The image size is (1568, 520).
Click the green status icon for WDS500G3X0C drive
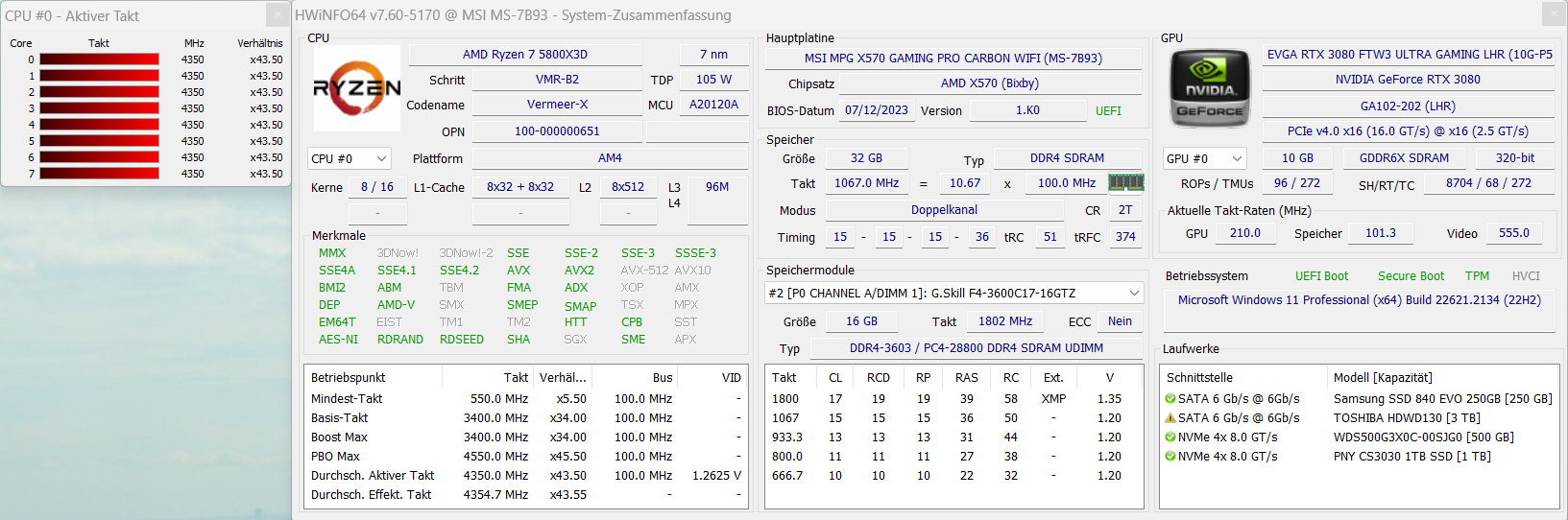(x=1170, y=437)
